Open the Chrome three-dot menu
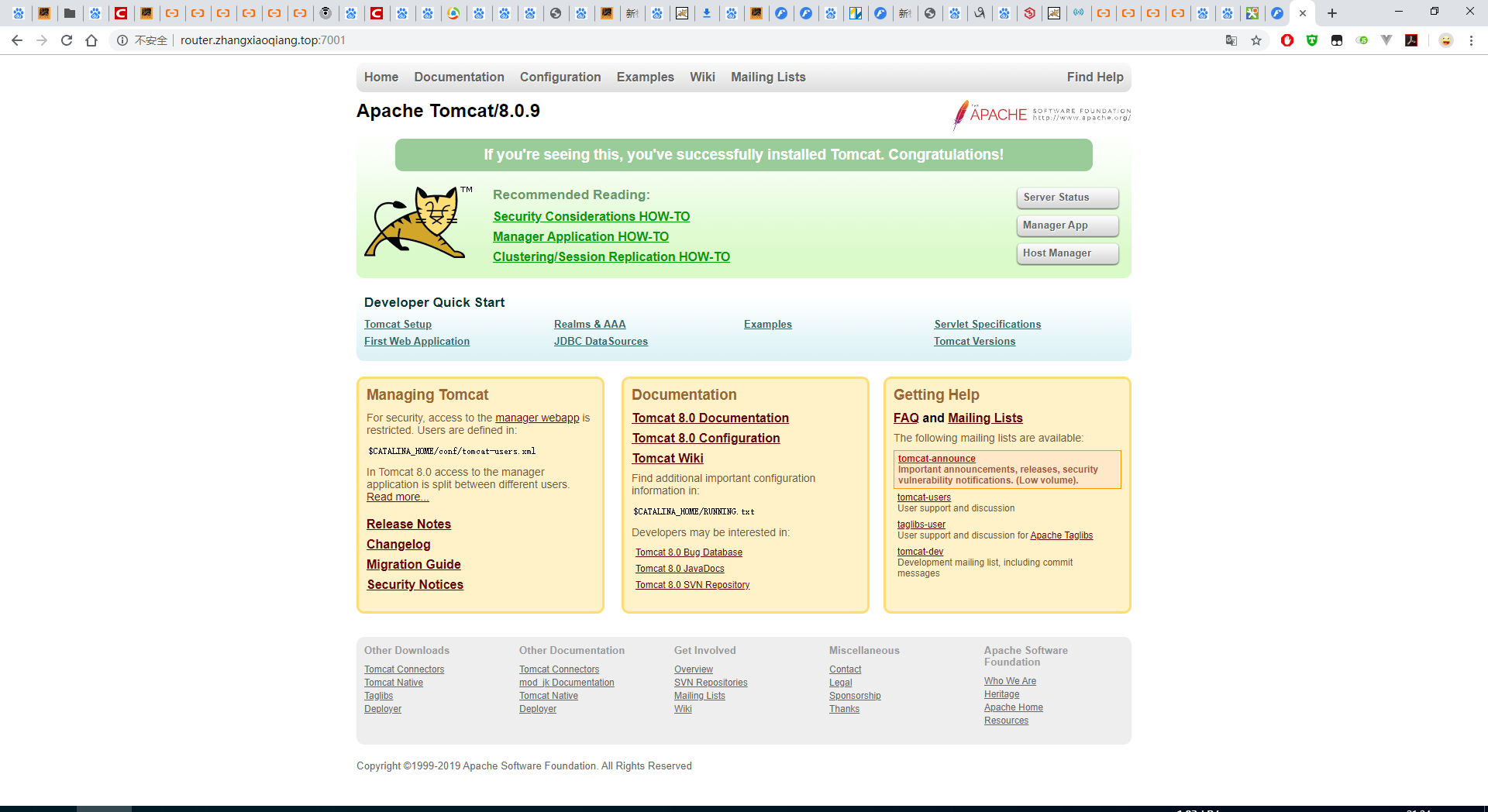The image size is (1488, 812). click(1471, 40)
